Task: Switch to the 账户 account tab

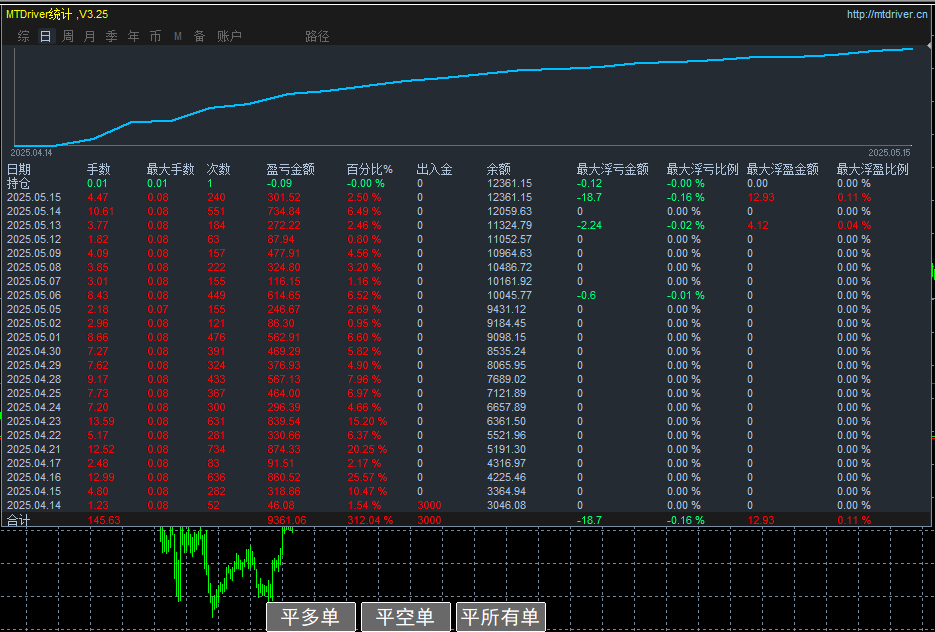Action: pos(229,36)
